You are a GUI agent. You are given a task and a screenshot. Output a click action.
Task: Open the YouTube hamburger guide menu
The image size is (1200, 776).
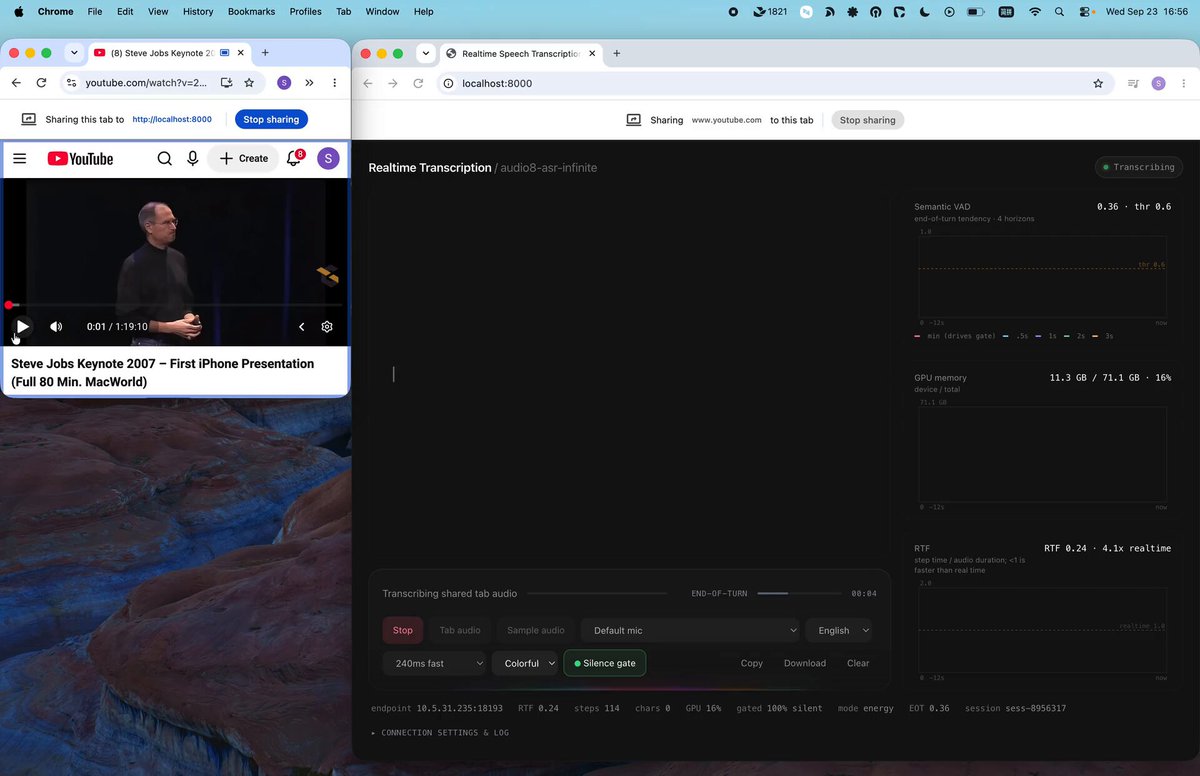tap(20, 158)
